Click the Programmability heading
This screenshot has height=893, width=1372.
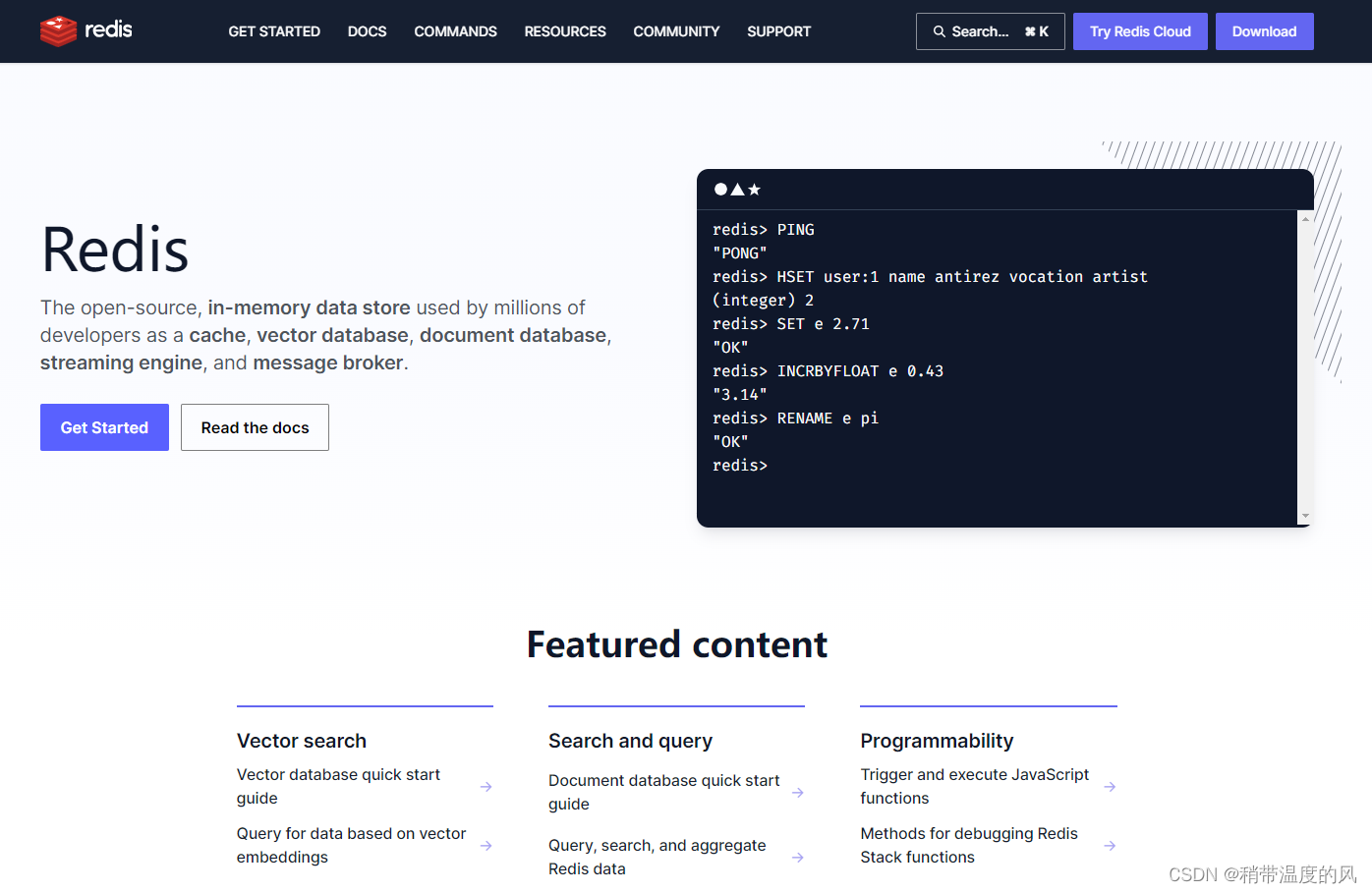click(937, 741)
